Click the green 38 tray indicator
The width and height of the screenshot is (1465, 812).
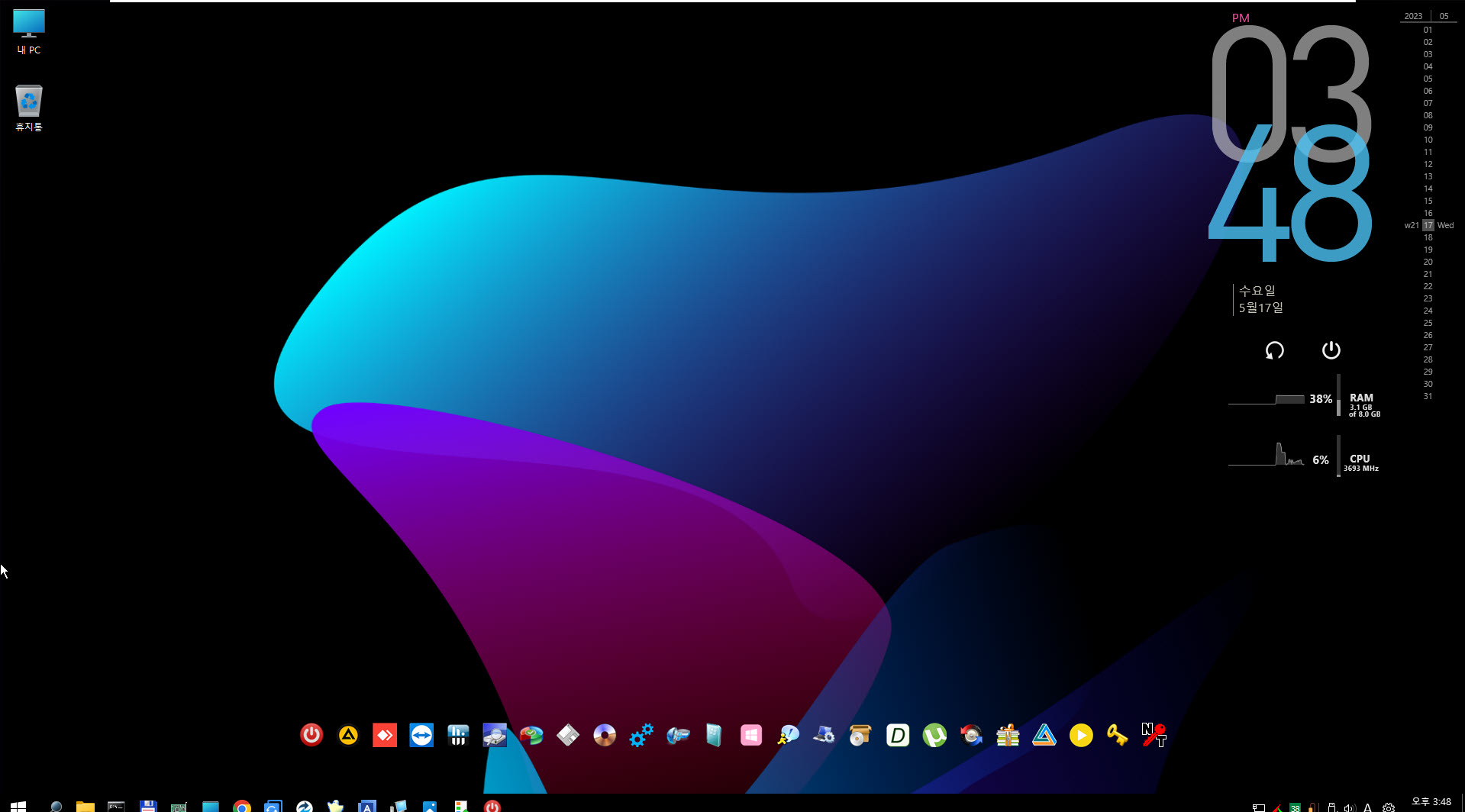point(1295,807)
